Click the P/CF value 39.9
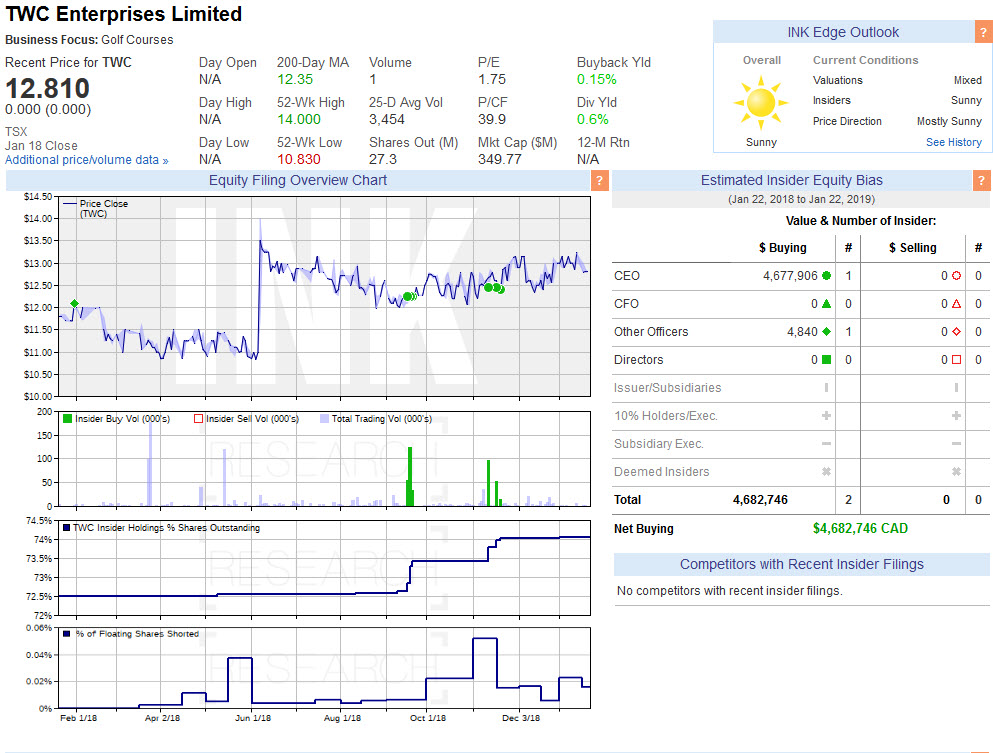 pos(492,120)
